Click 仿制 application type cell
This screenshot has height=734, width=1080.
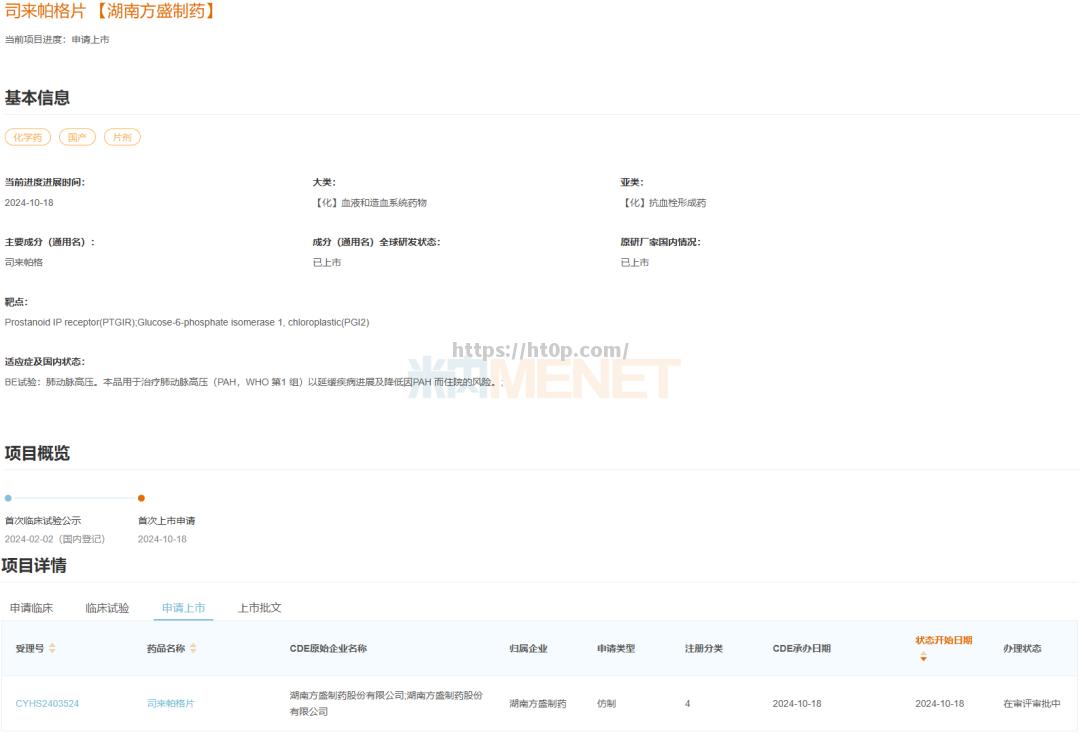606,704
